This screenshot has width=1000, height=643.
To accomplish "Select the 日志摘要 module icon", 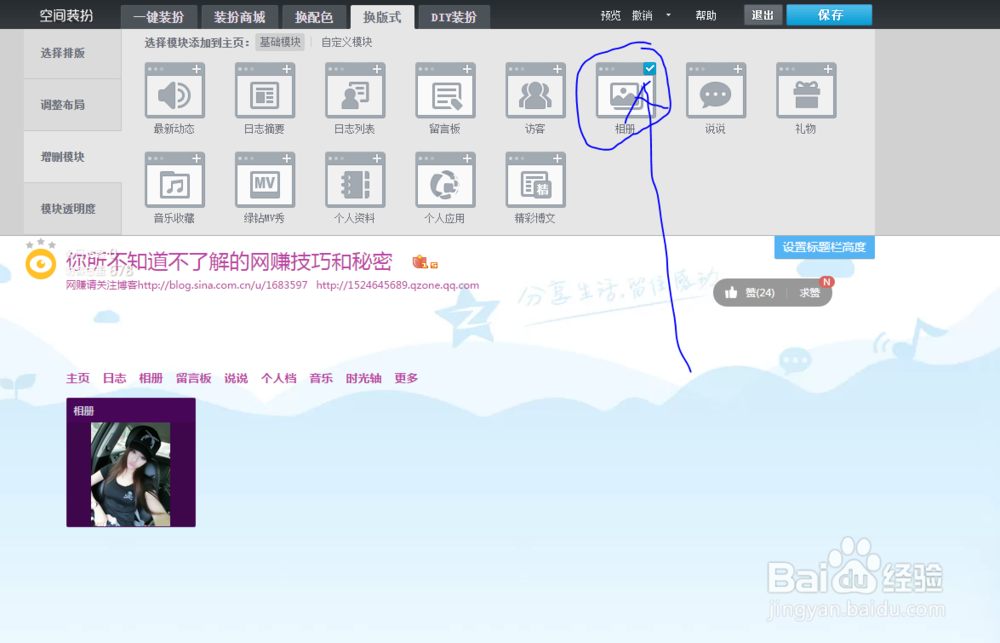I will click(x=265, y=92).
